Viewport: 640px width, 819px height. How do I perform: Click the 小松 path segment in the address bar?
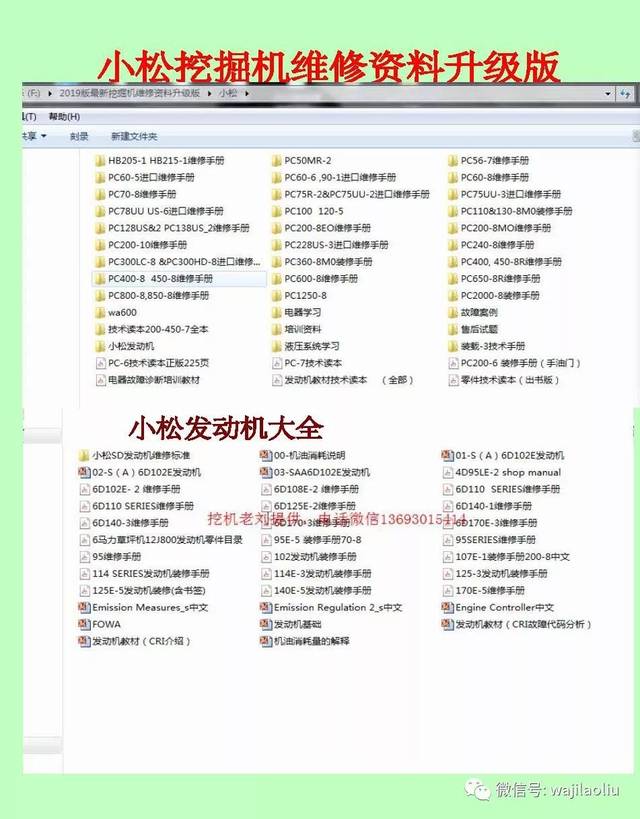[228, 93]
